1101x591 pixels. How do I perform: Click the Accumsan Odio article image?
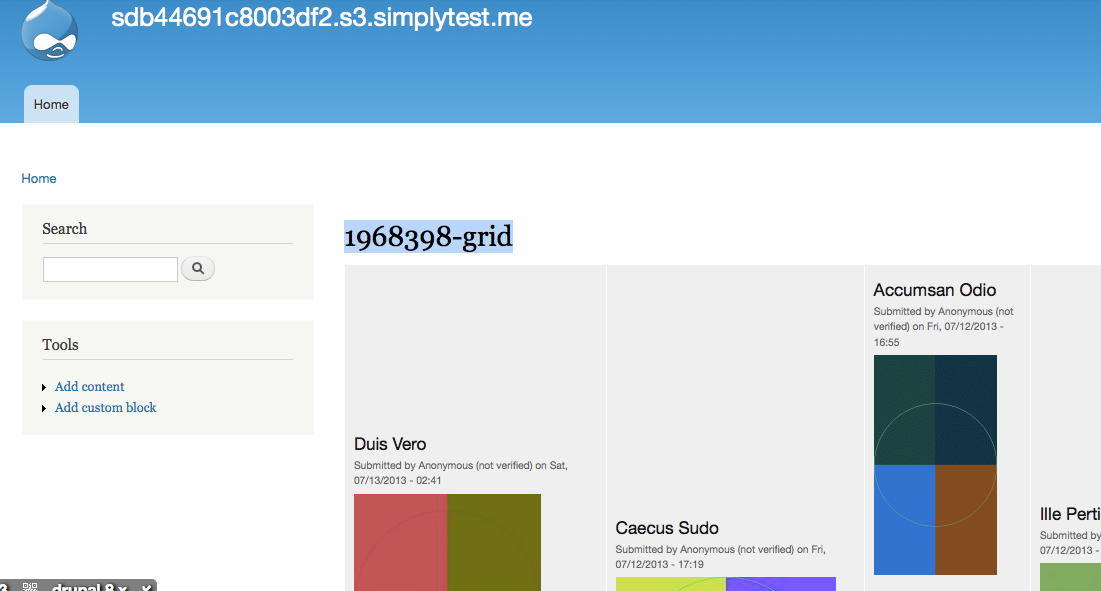pos(935,465)
